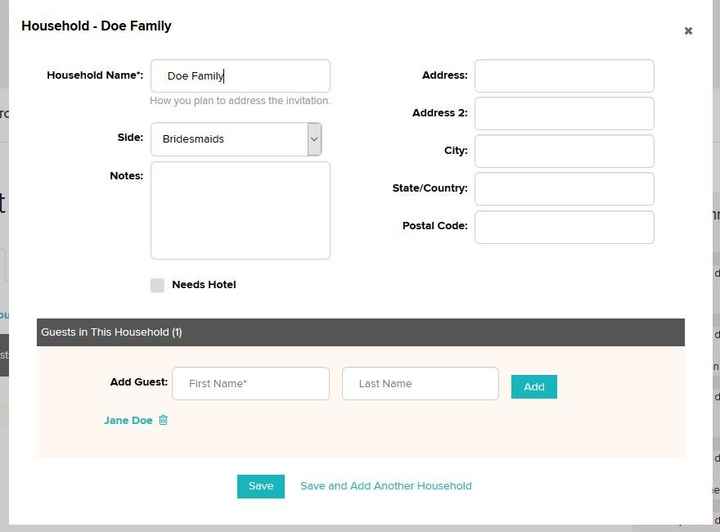Open the Jane Doe guest link
This screenshot has height=532, width=720.
(128, 420)
